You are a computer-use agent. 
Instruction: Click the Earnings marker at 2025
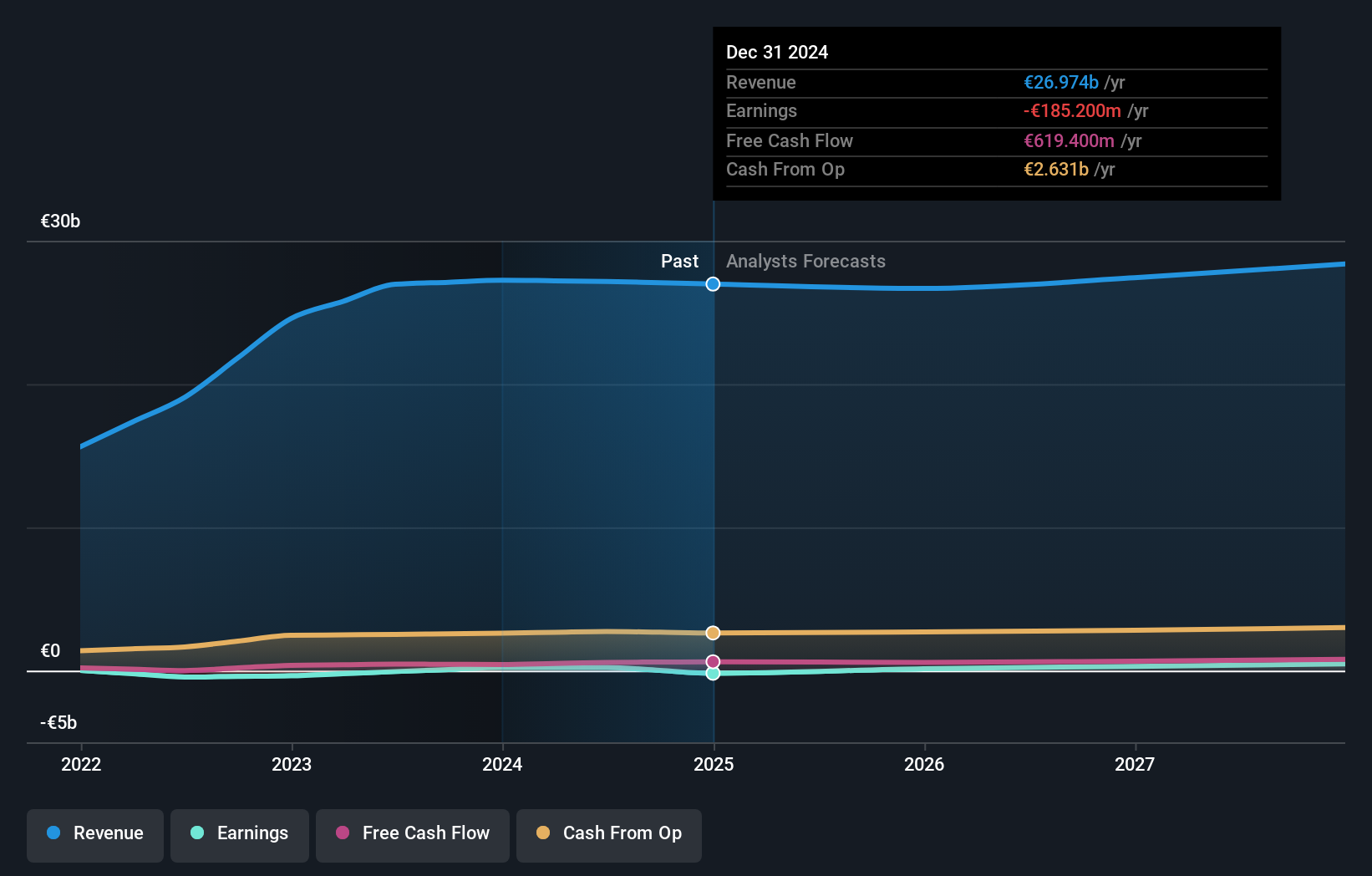[x=713, y=673]
